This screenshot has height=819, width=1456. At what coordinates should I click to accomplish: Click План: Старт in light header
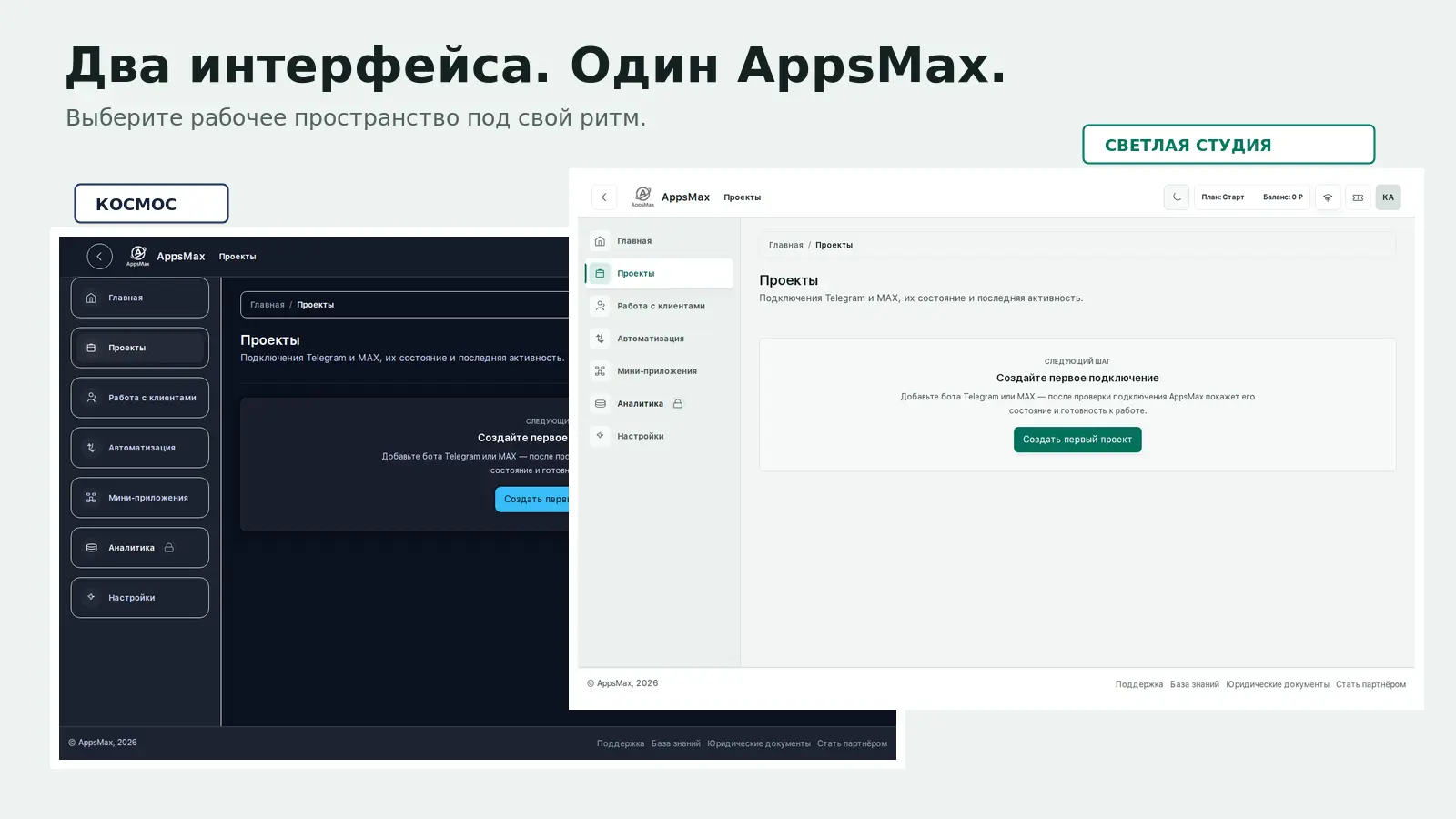click(x=1222, y=197)
